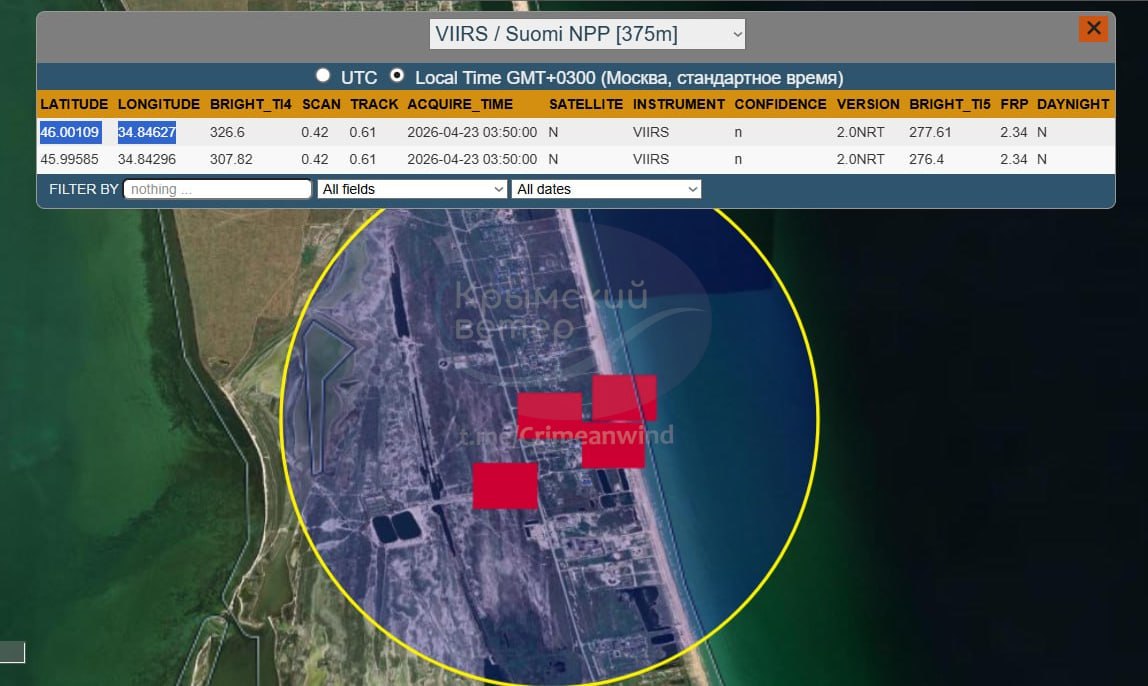Image resolution: width=1148 pixels, height=686 pixels.
Task: Sort table by LATITUDE column header
Action: click(x=74, y=104)
